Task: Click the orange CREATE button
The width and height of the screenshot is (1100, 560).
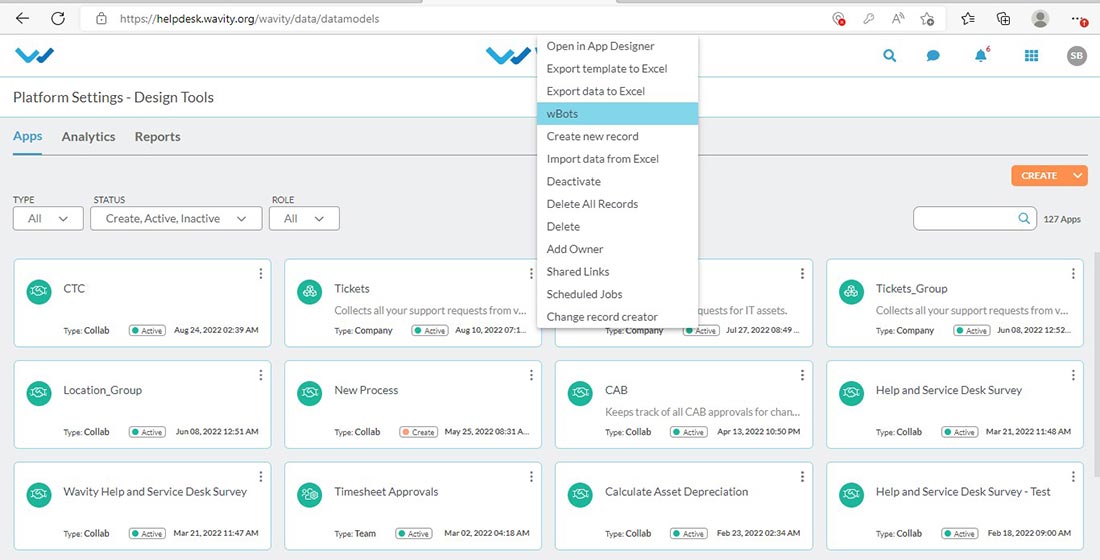Action: click(1039, 175)
